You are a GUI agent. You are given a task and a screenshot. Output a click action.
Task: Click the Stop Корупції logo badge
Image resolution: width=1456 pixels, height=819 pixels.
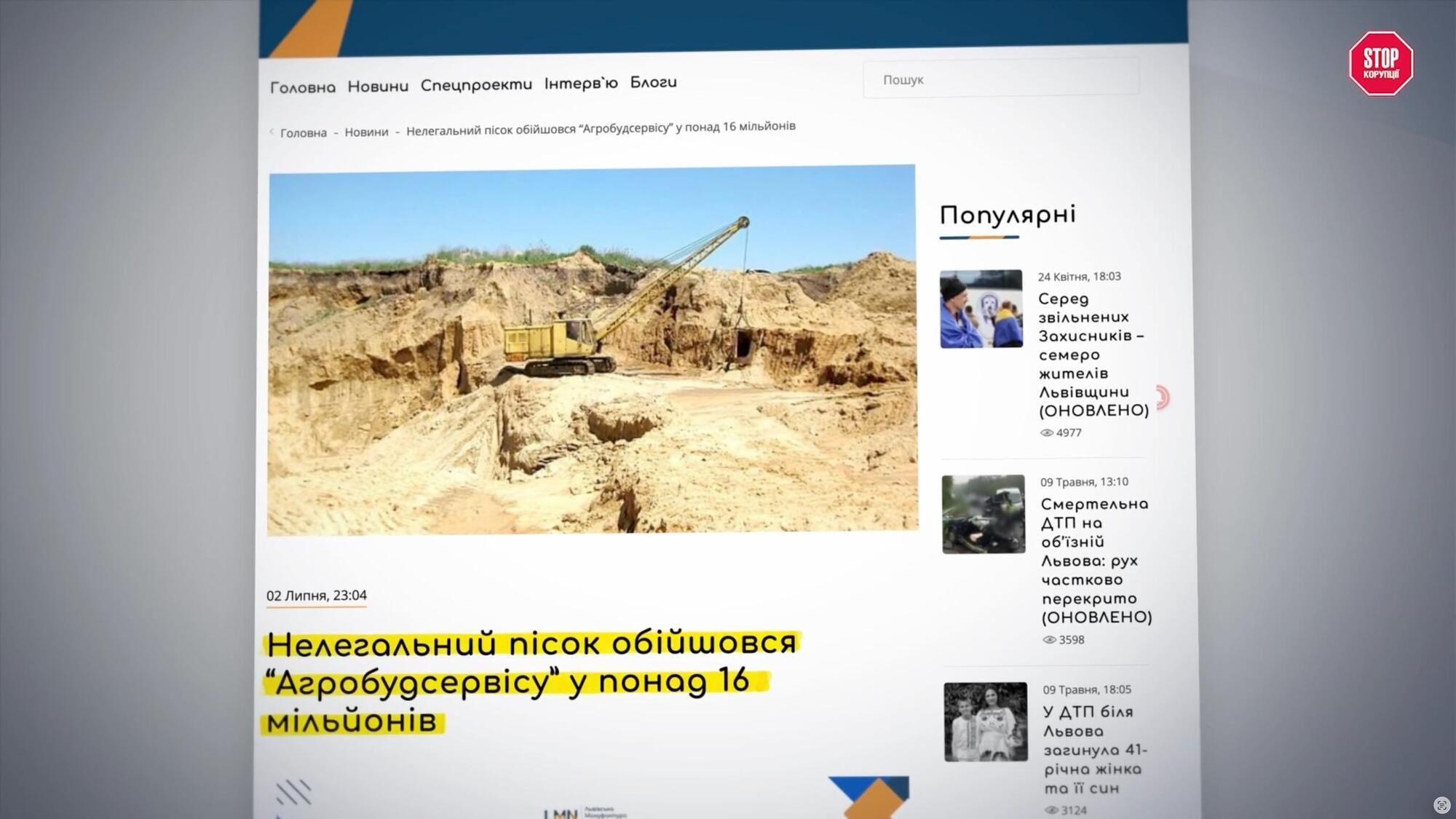click(1381, 63)
